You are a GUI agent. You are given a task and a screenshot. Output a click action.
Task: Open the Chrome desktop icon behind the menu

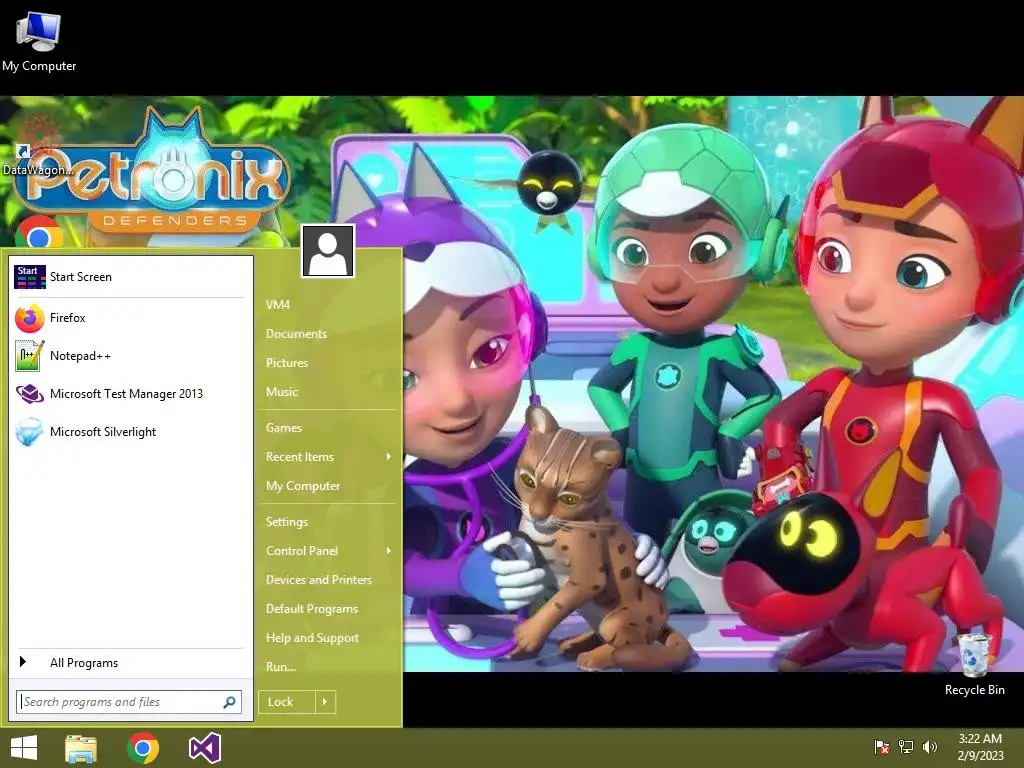click(39, 232)
